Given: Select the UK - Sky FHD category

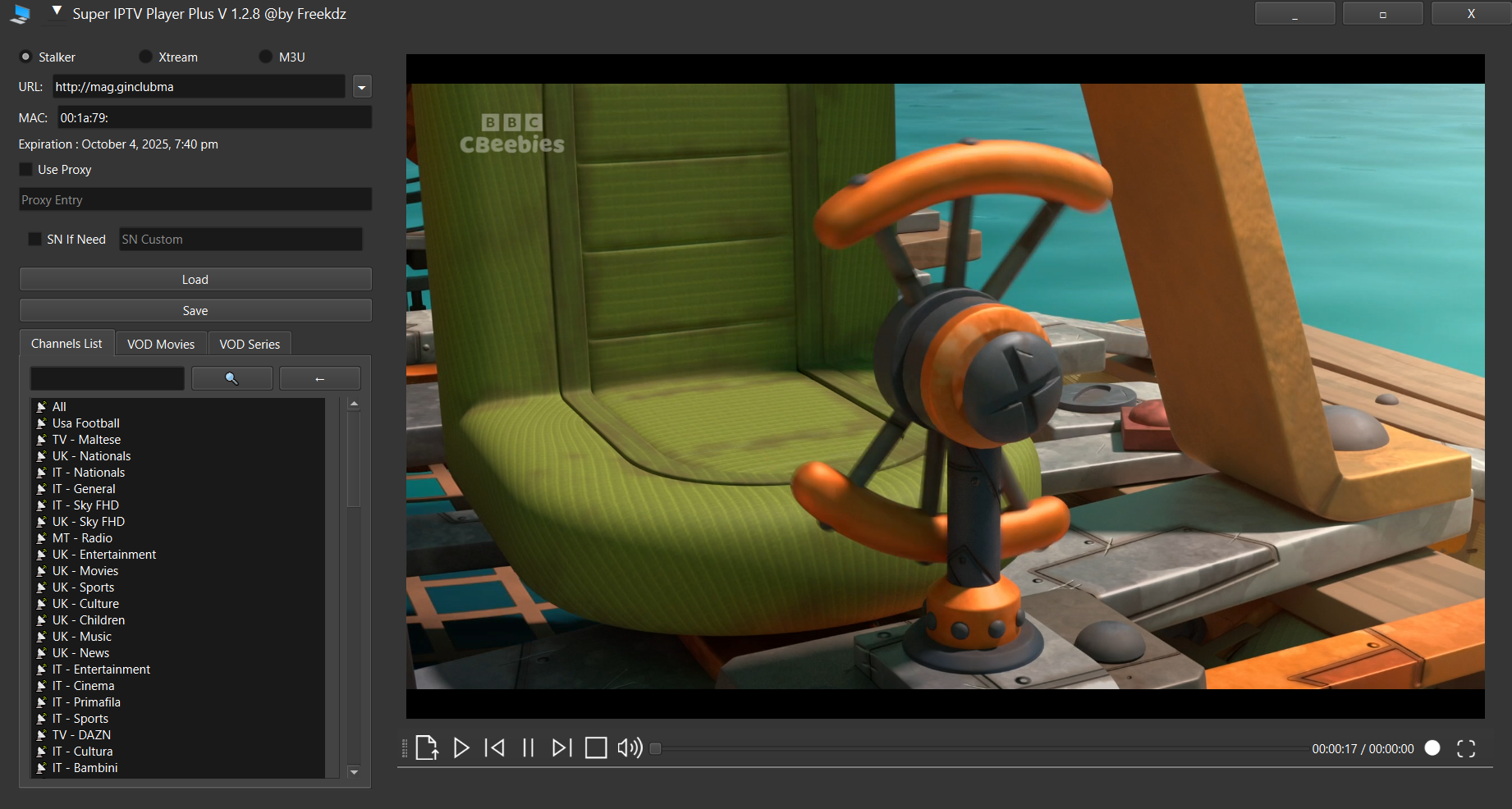Looking at the screenshot, I should [177, 521].
